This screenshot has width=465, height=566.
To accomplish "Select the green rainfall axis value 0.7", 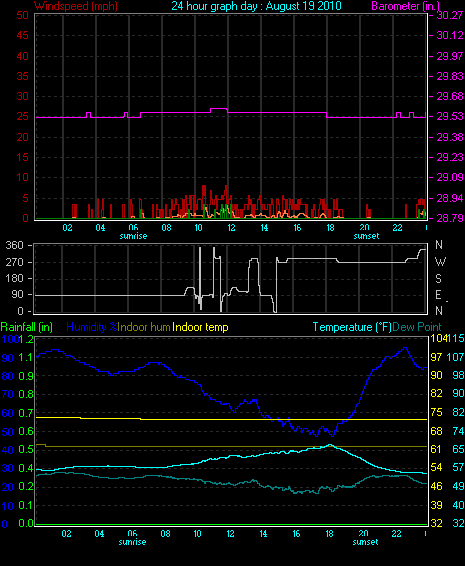I will click(x=26, y=413).
